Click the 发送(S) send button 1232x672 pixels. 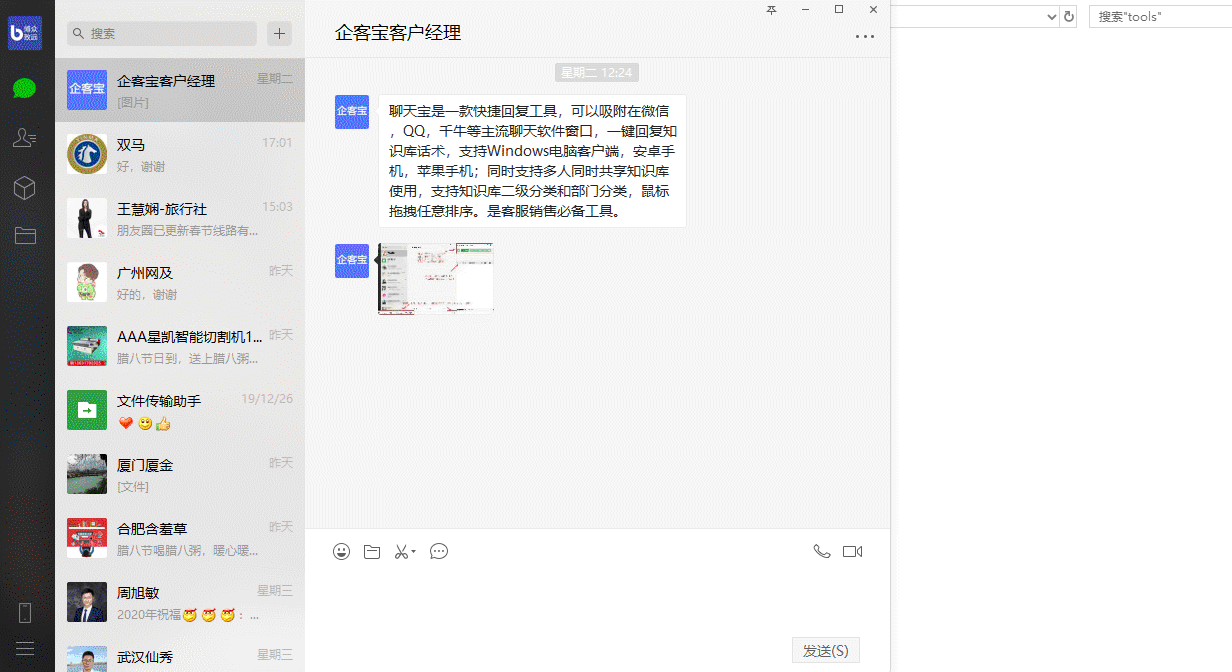point(826,650)
